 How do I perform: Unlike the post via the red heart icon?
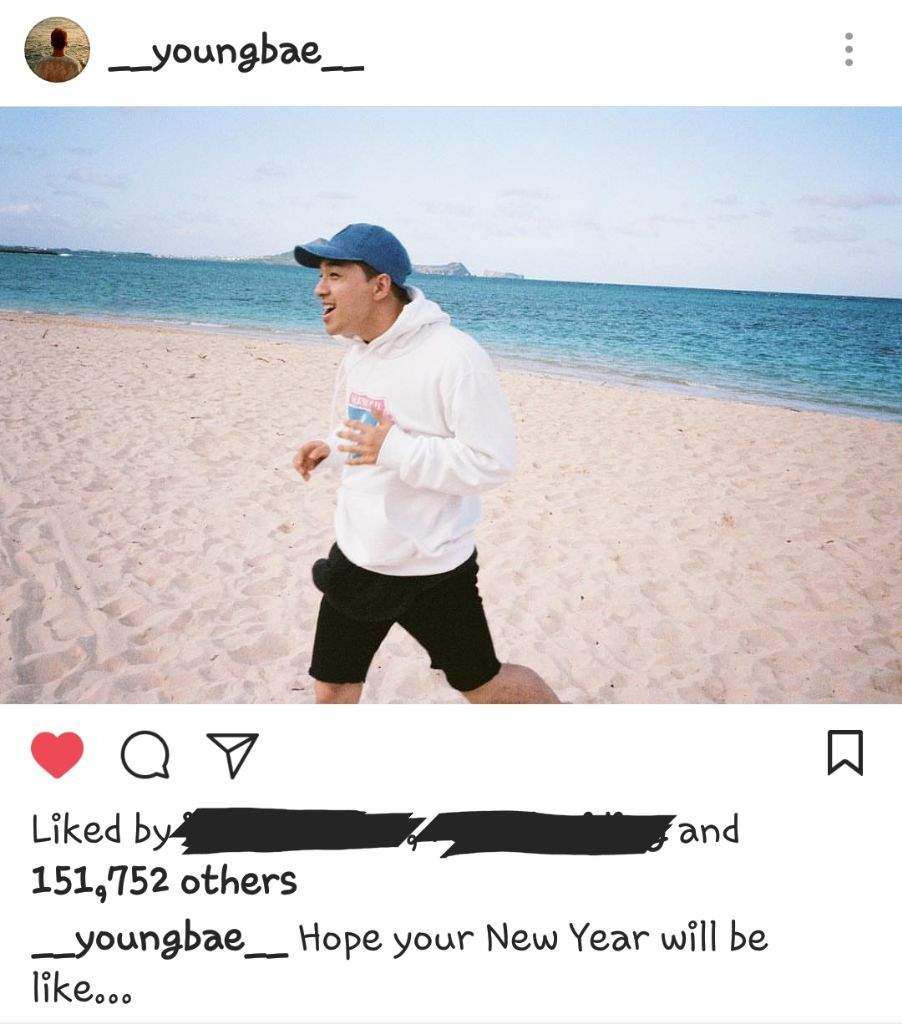tap(57, 754)
